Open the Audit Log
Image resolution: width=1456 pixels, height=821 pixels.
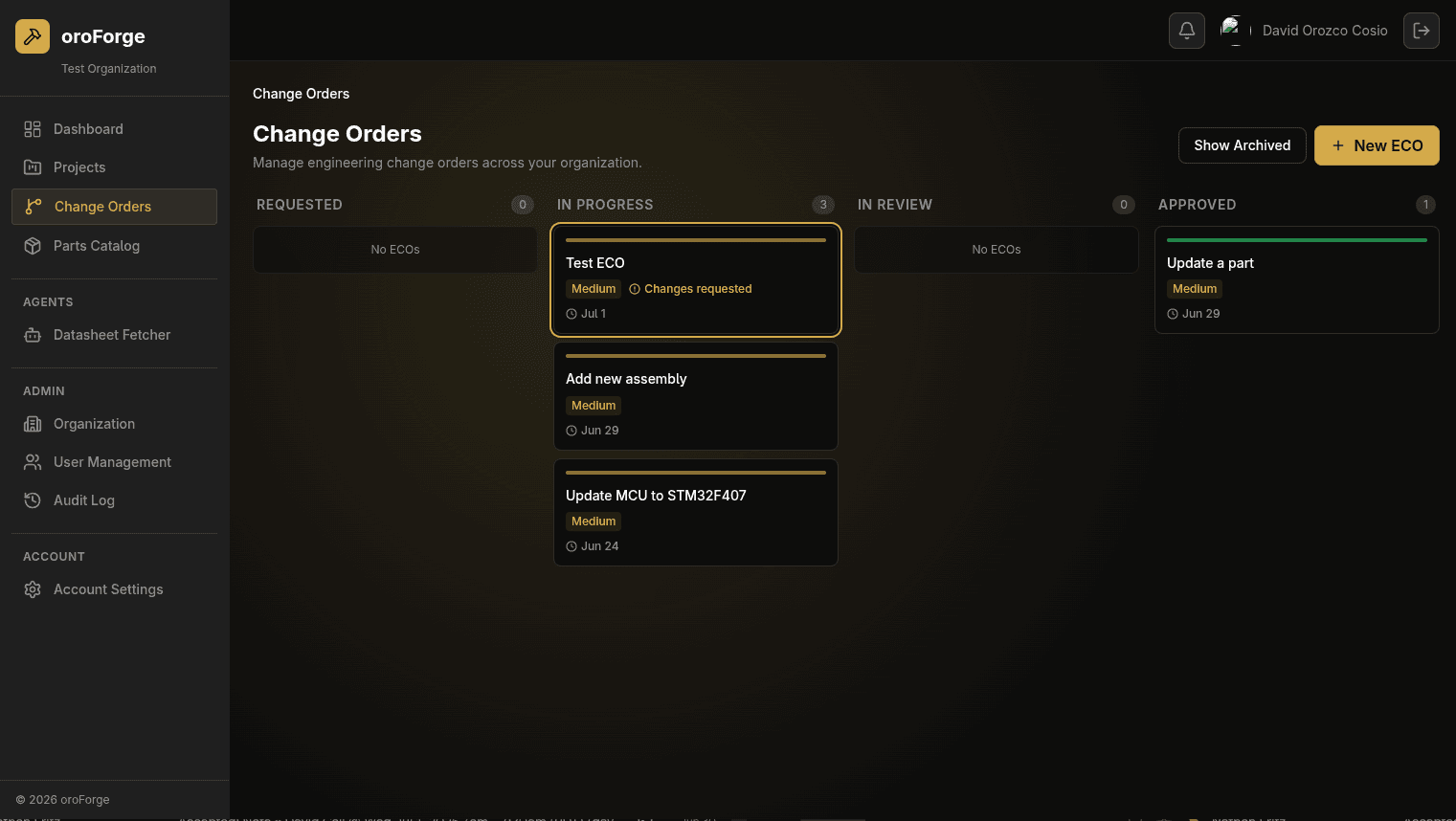click(x=114, y=500)
